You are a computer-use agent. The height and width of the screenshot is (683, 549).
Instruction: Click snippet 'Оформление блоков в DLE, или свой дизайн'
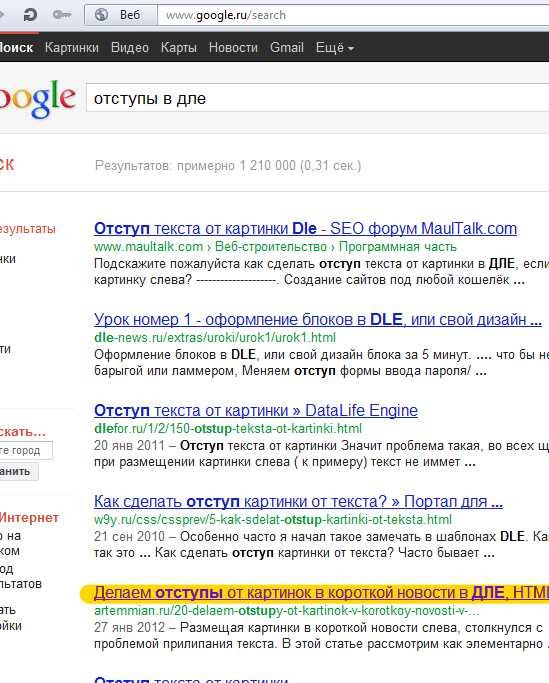click(x=322, y=362)
